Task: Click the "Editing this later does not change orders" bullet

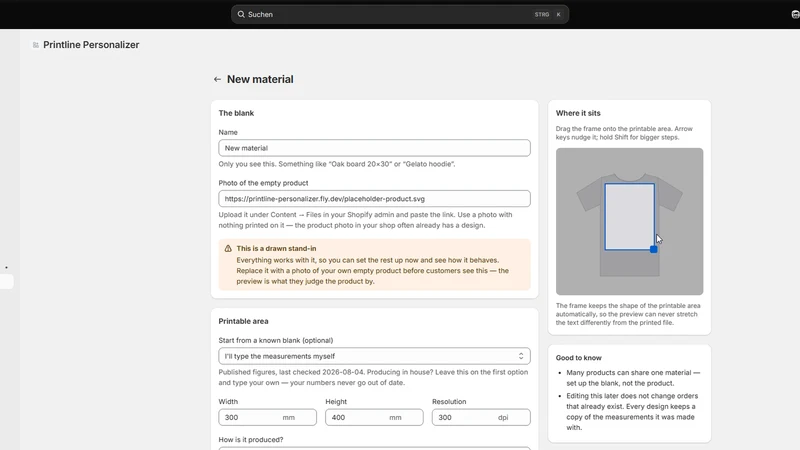Action: (633, 412)
